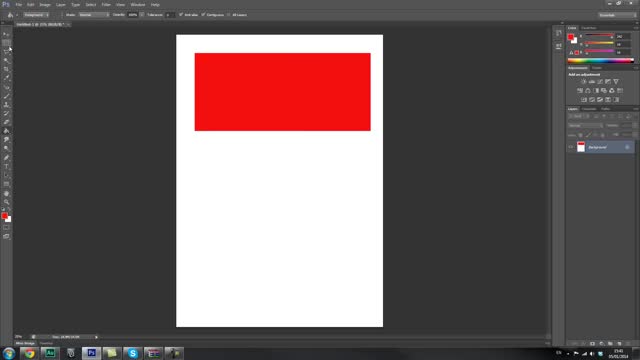Toggle Quick Mask mode in toolbox

click(6, 228)
